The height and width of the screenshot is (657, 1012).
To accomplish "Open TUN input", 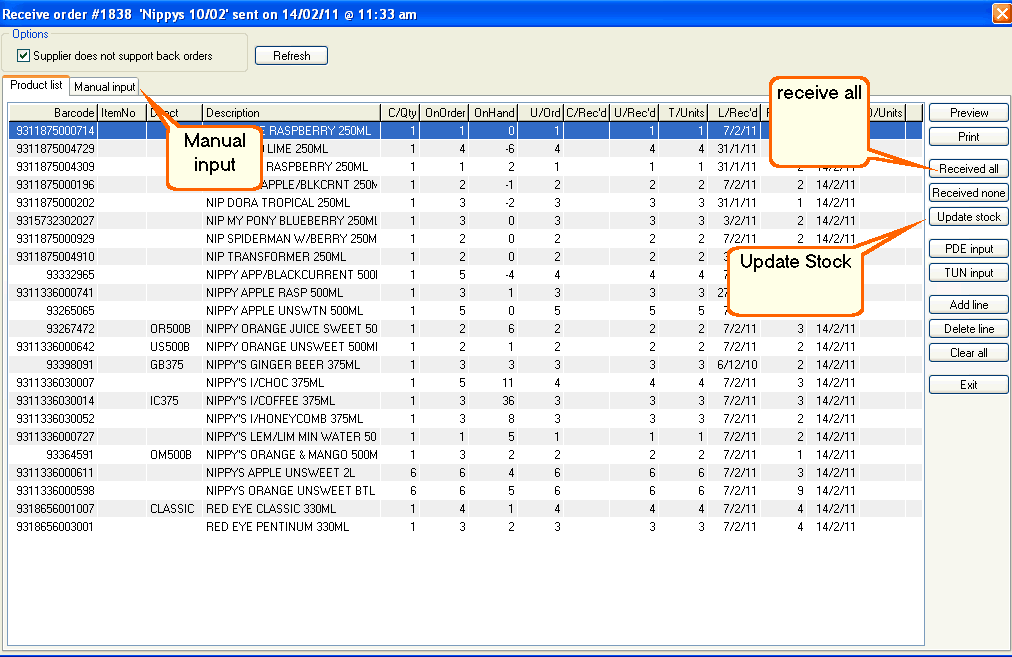I will click(968, 273).
